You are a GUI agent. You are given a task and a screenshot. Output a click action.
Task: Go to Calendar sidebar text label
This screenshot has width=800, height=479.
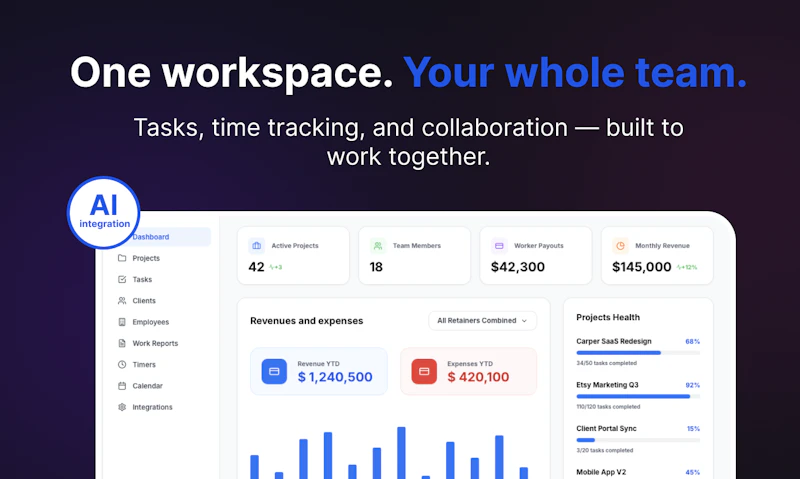[x=147, y=386]
